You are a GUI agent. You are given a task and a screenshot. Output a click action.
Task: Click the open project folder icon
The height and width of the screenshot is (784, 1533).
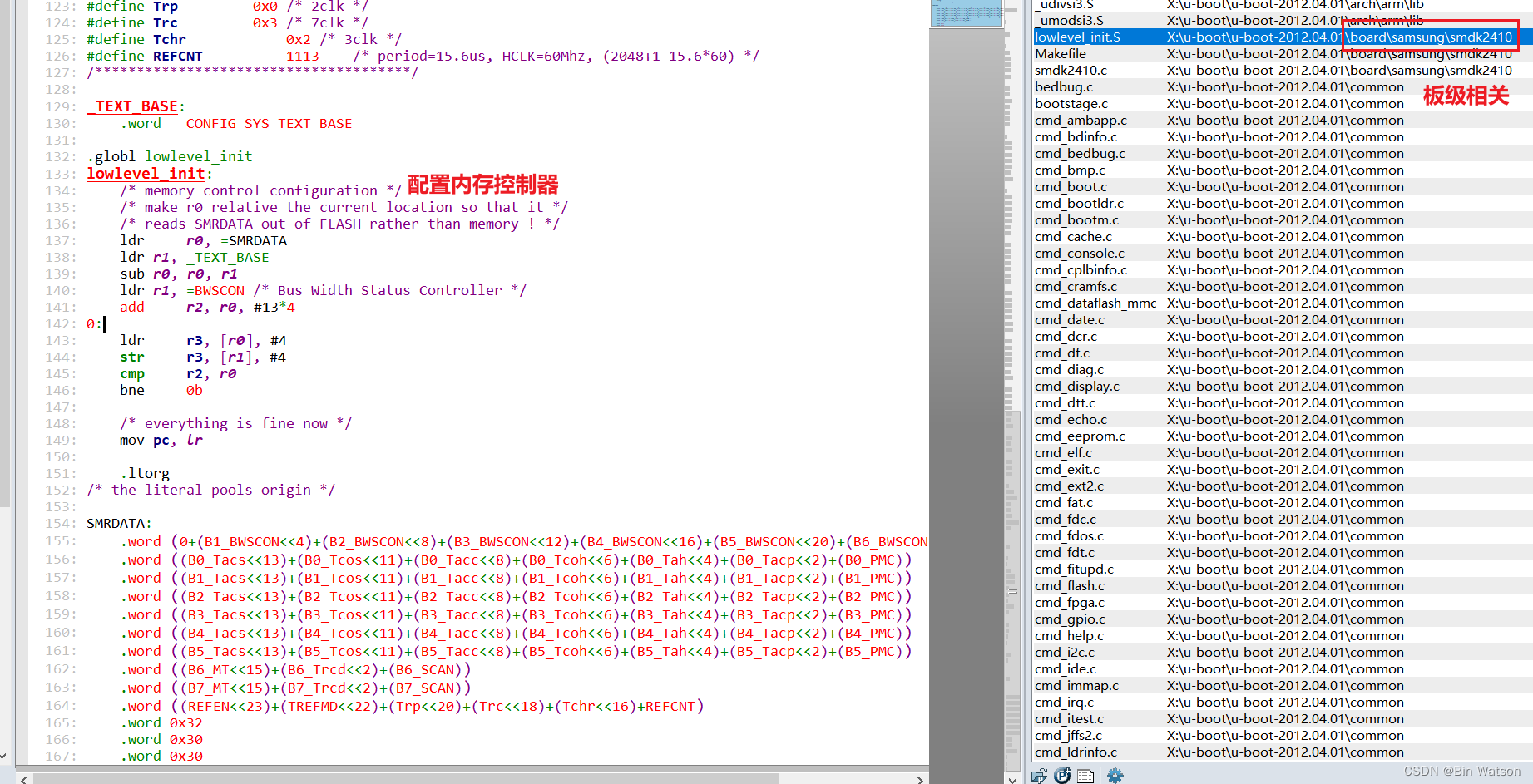coord(1040,776)
